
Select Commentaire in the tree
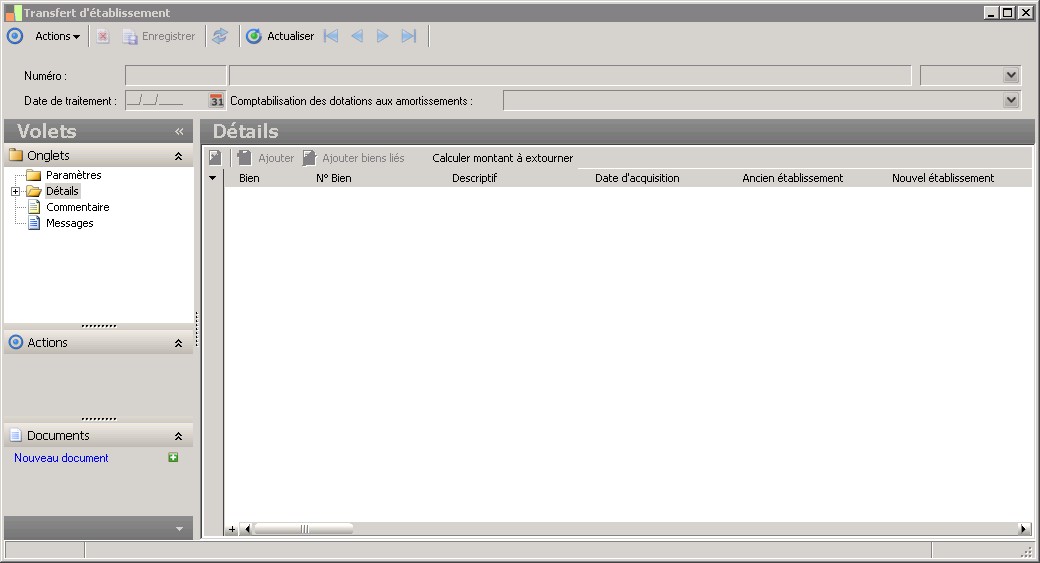[x=78, y=207]
